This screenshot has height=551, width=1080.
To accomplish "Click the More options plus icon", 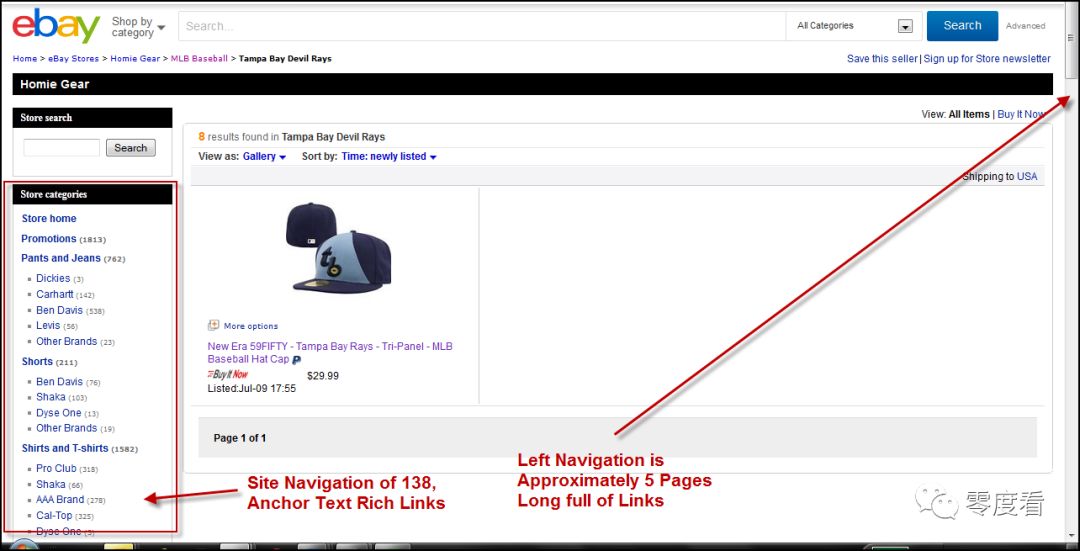I will 214,325.
